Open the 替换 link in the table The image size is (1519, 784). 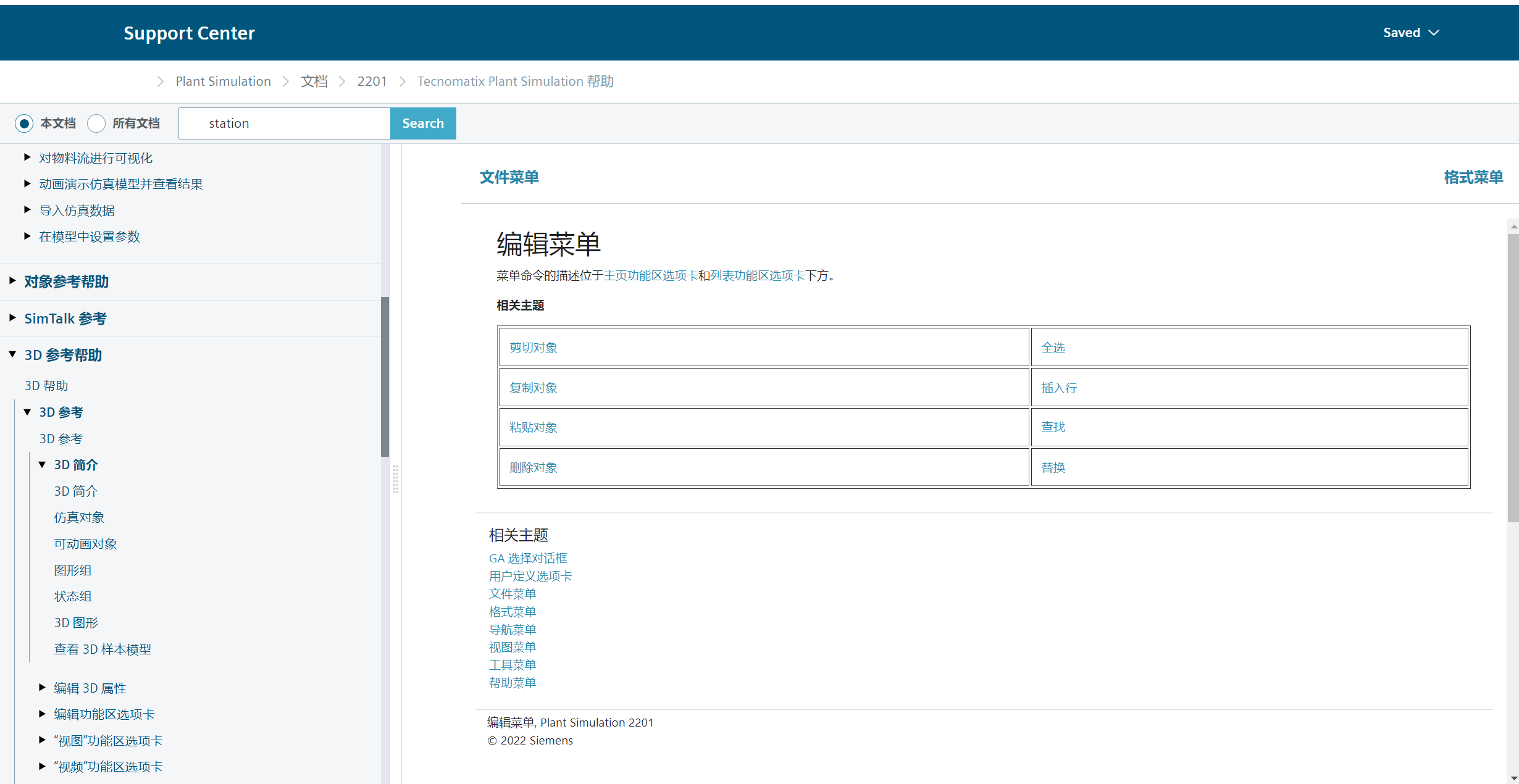click(x=1053, y=467)
